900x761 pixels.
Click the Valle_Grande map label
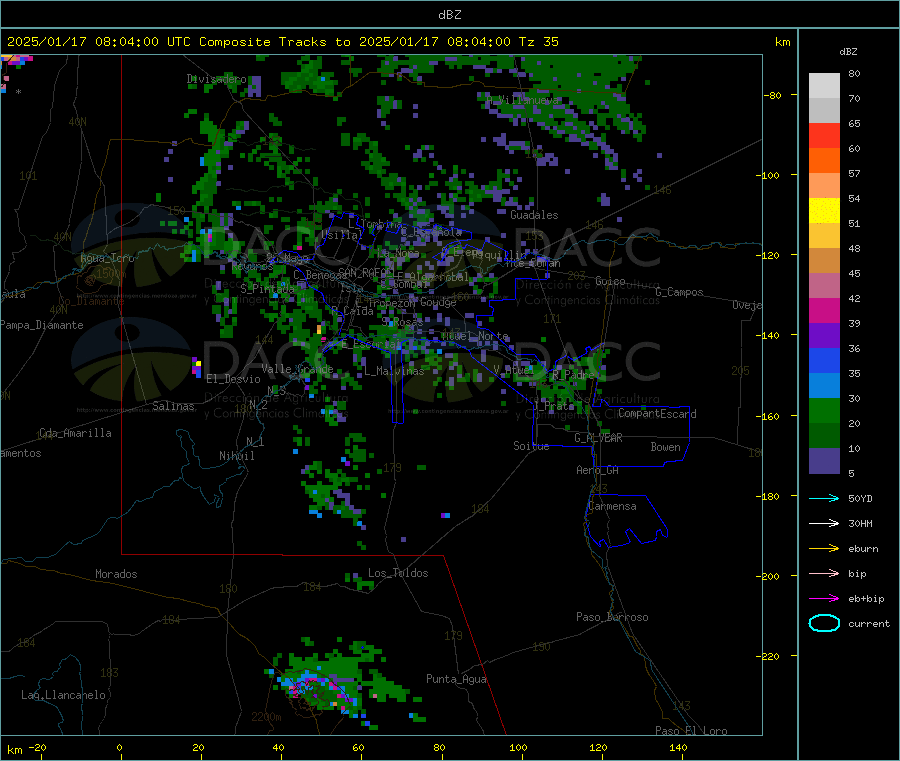[297, 369]
